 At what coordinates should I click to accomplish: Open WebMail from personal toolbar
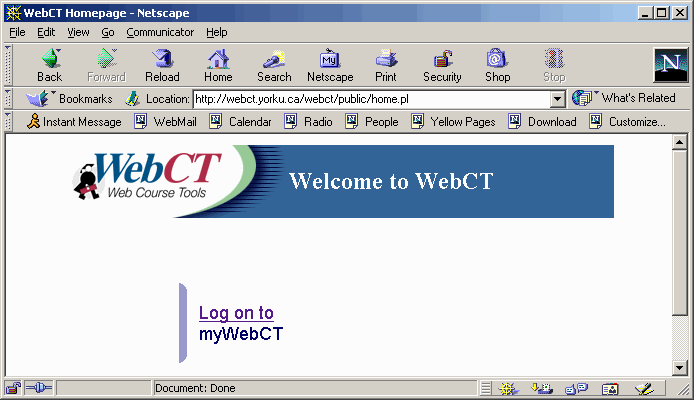166,122
